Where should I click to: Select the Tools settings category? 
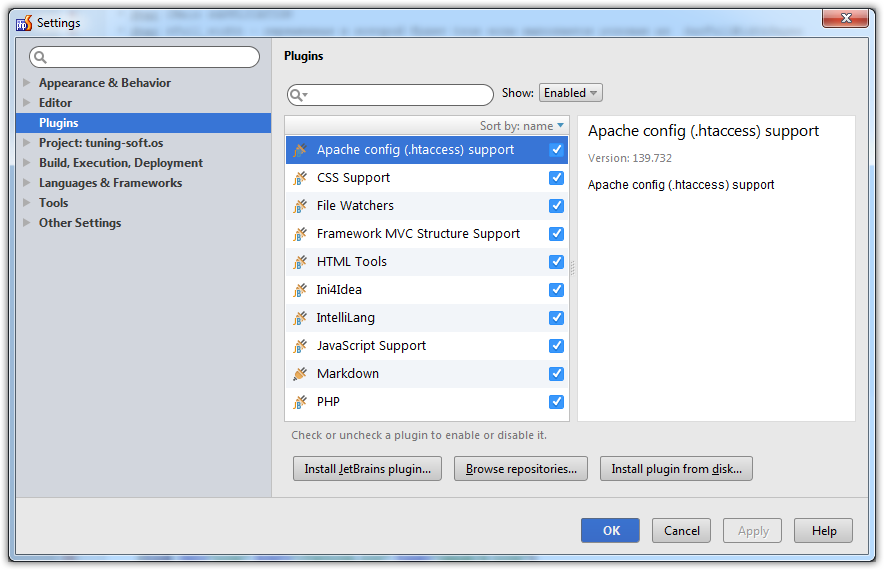click(54, 203)
